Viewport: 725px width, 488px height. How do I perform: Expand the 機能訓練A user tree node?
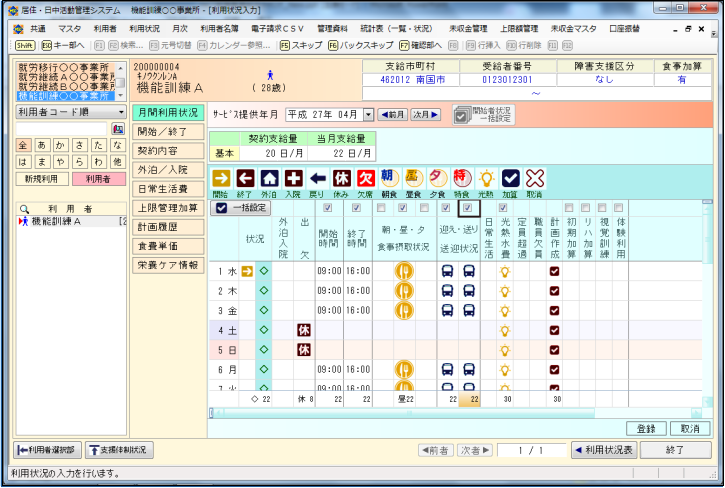[x=23, y=221]
